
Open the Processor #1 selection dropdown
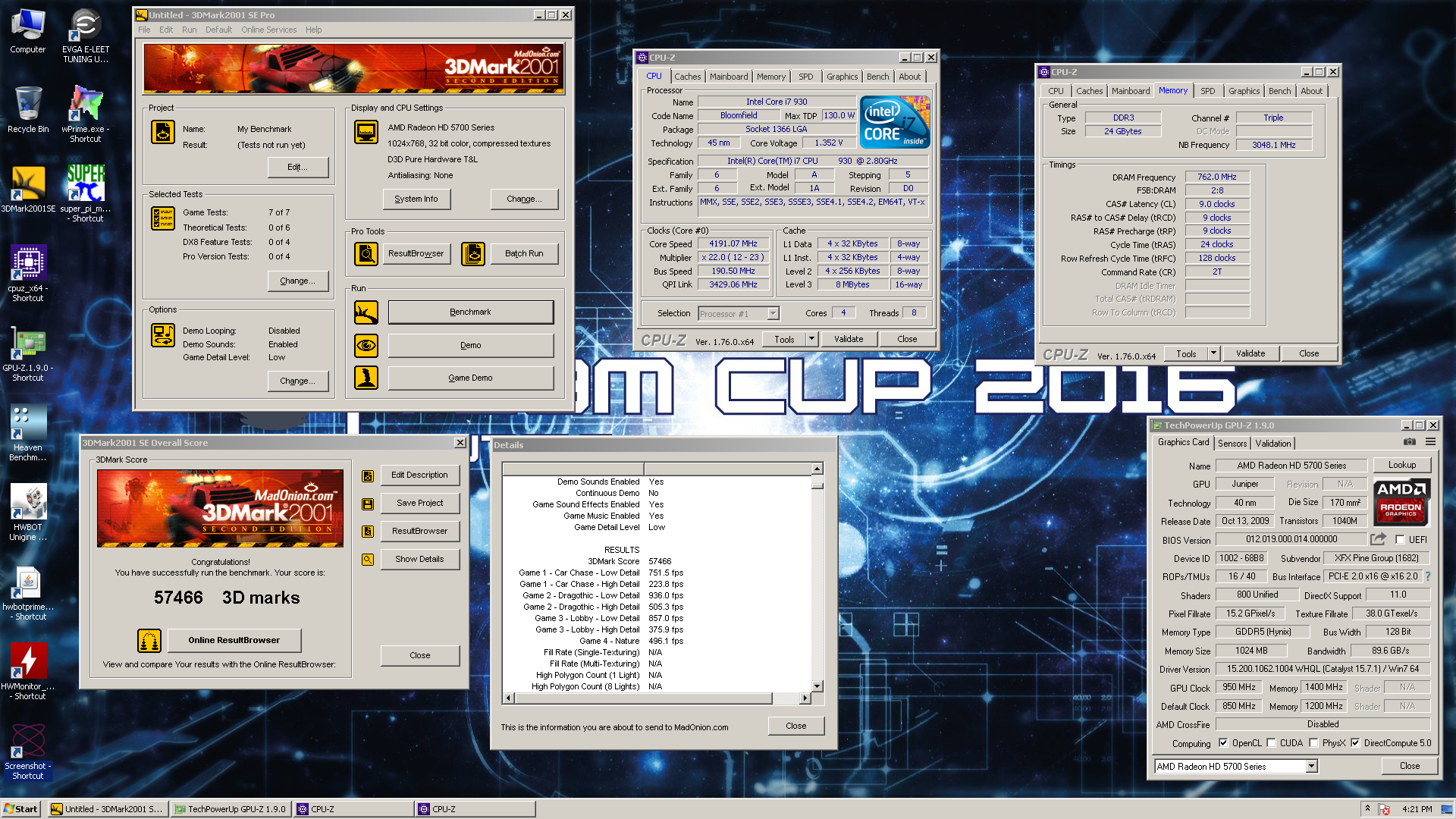(773, 313)
